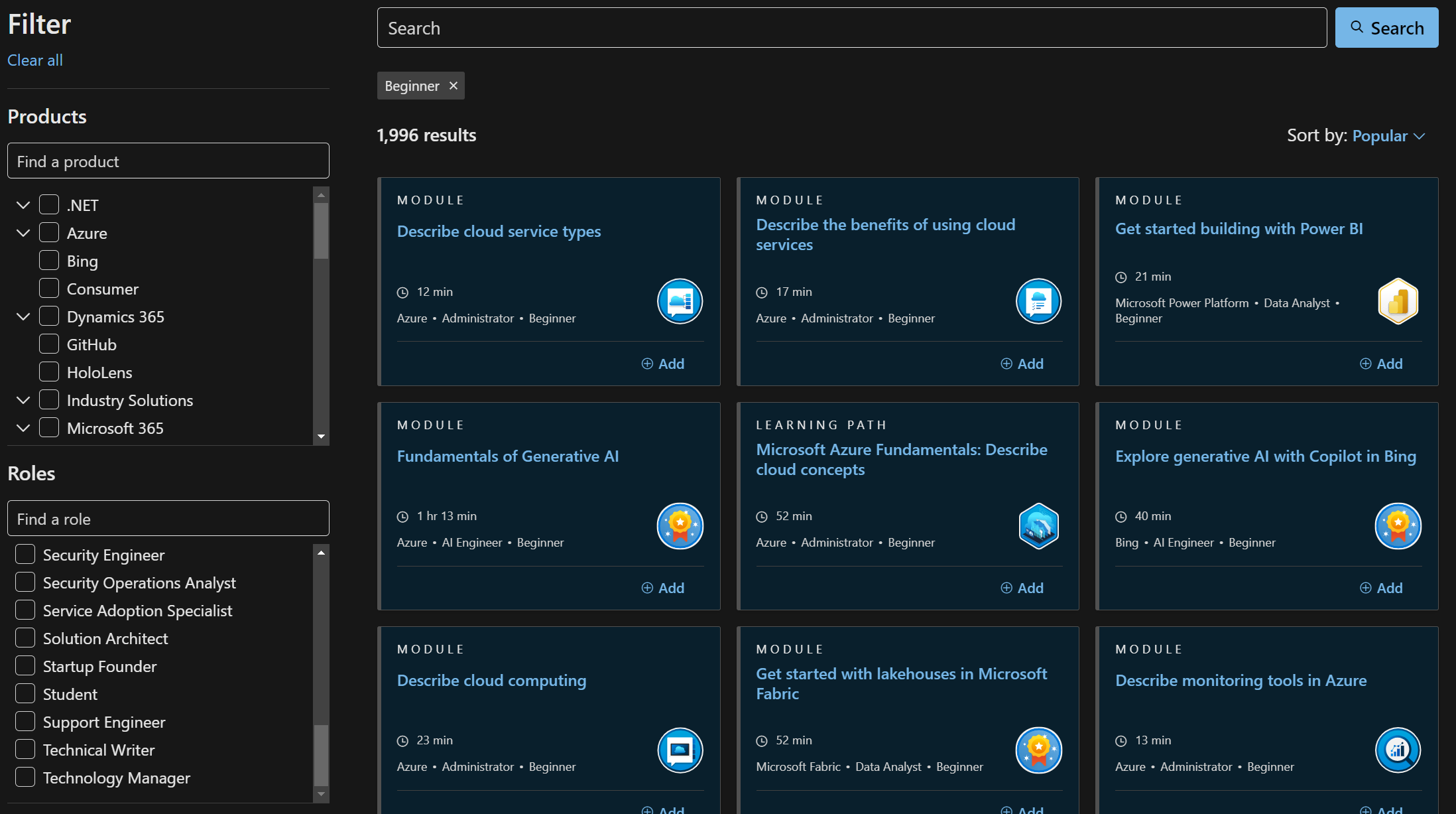1456x814 pixels.
Task: Click Clear all filters link
Action: pos(35,60)
